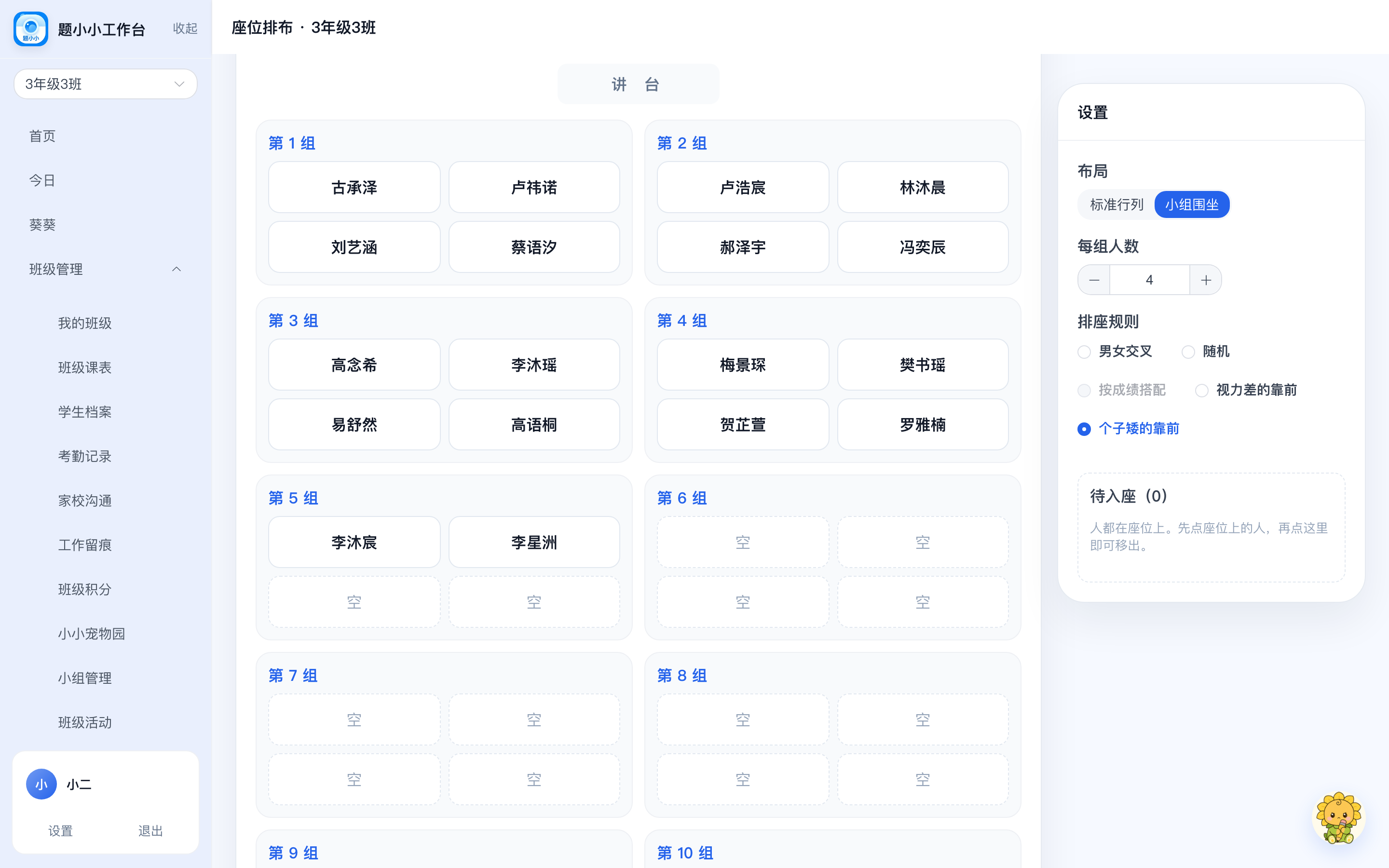This screenshot has height=868, width=1389.
Task: Select seat of 贺芷萱
Action: pyautogui.click(x=743, y=425)
